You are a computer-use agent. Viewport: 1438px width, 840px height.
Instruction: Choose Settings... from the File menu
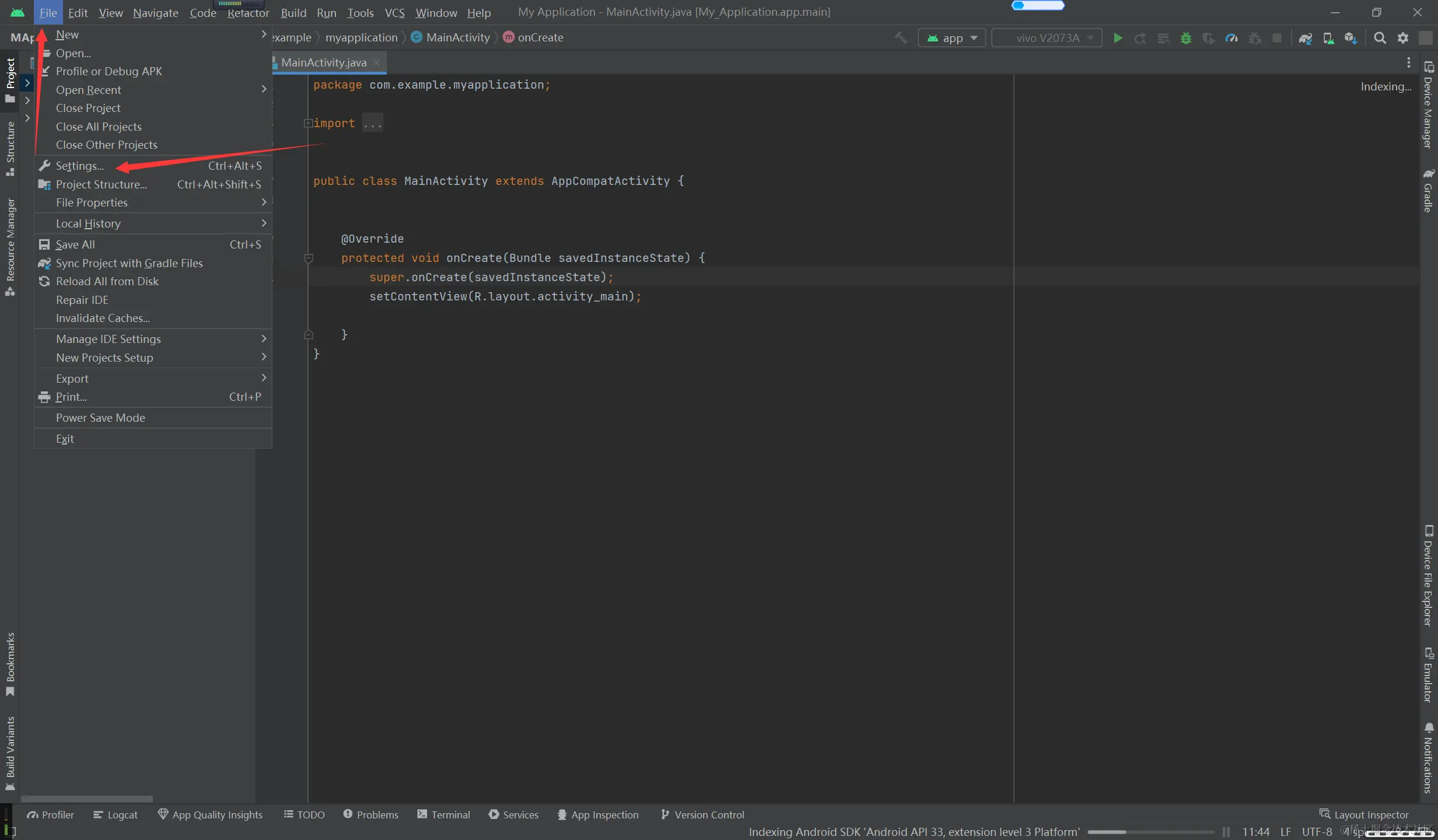click(153, 166)
